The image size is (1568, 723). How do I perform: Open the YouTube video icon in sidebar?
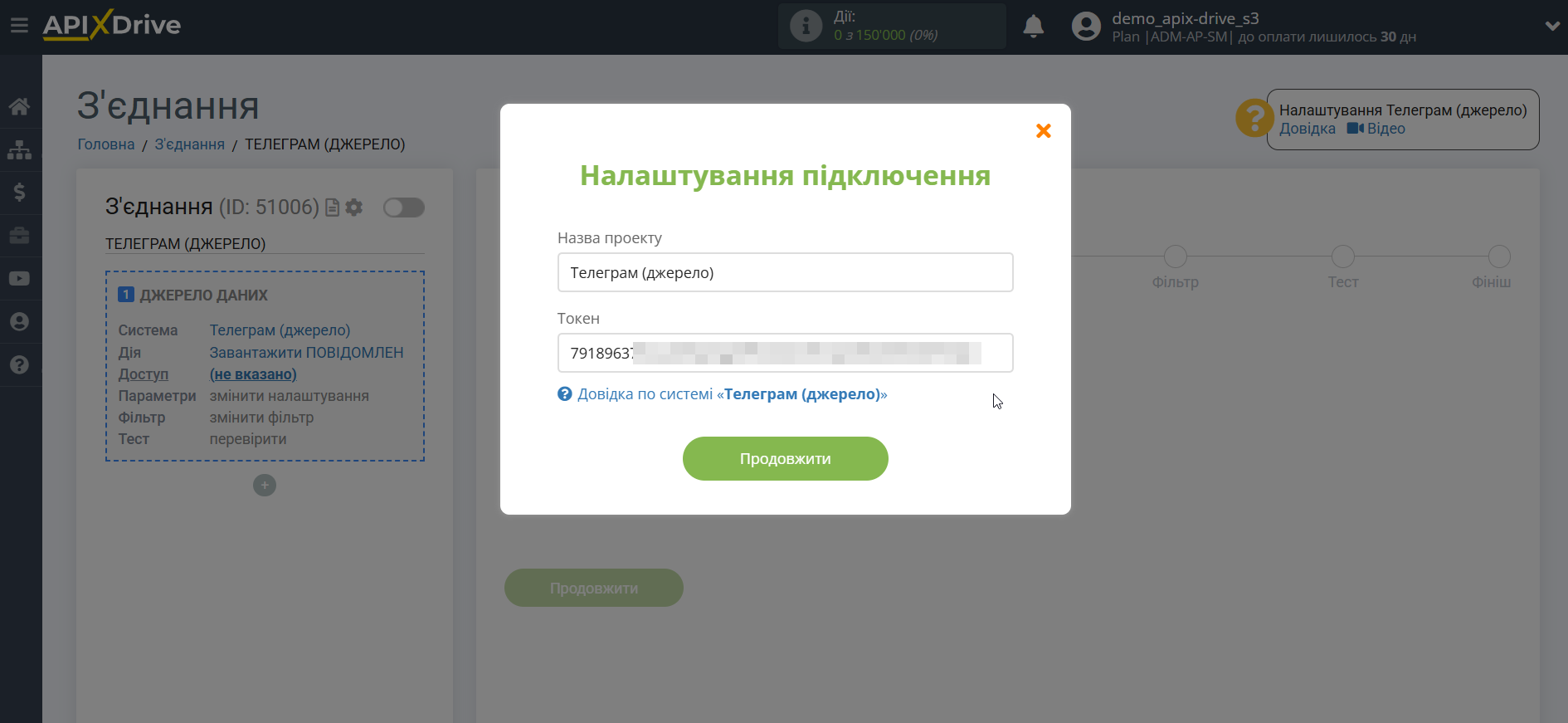[19, 279]
